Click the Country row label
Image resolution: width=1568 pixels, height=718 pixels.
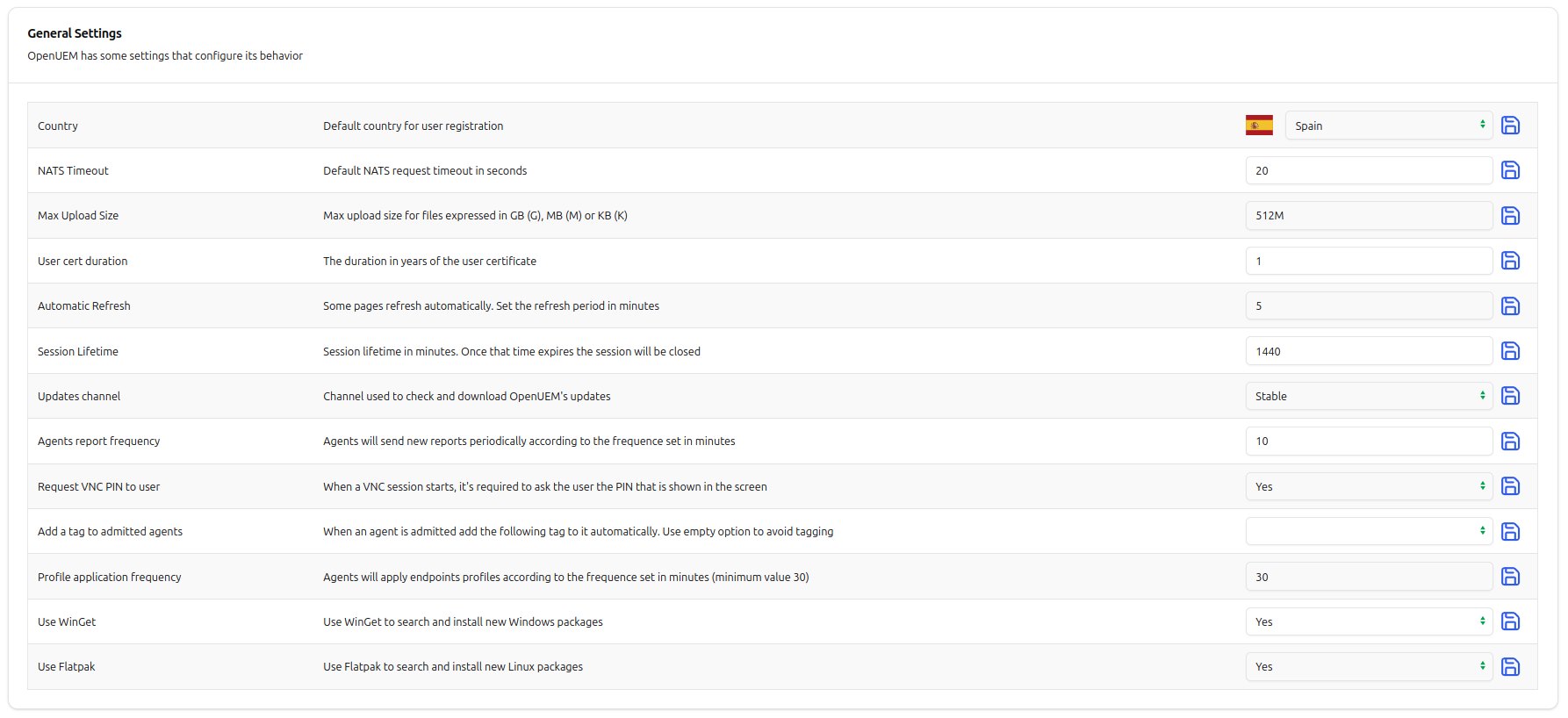[x=58, y=126]
